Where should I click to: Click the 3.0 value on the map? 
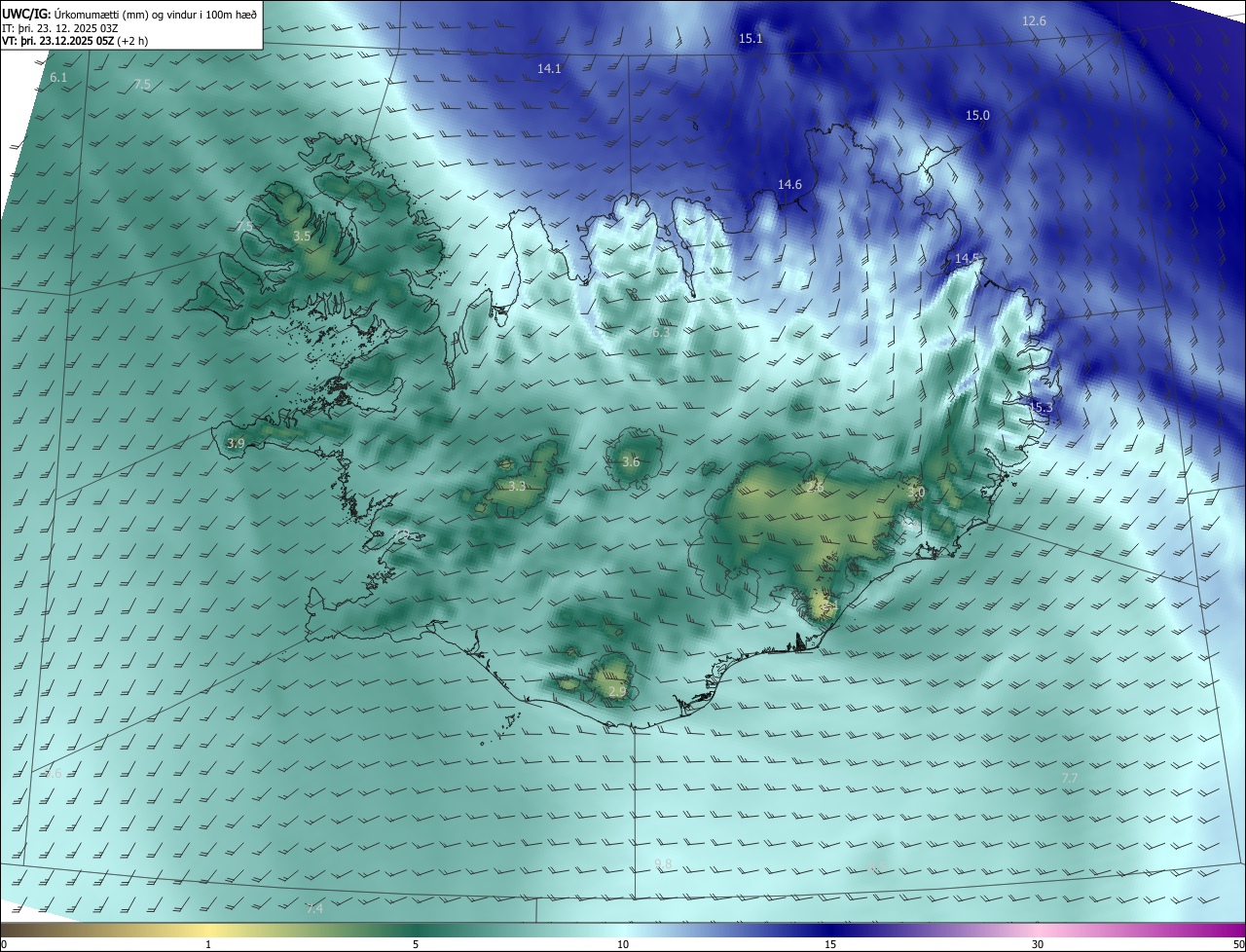click(x=916, y=494)
